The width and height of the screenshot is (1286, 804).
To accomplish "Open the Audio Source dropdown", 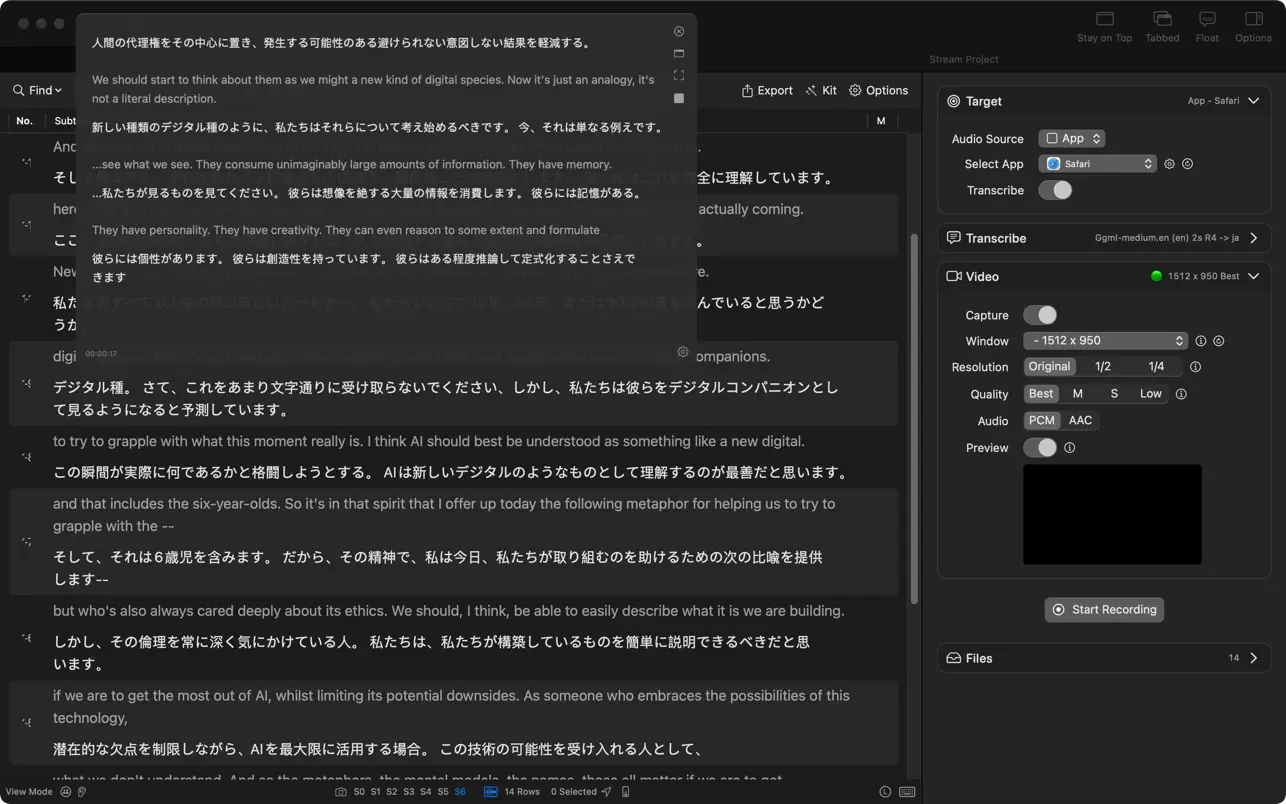I will tap(1071, 139).
